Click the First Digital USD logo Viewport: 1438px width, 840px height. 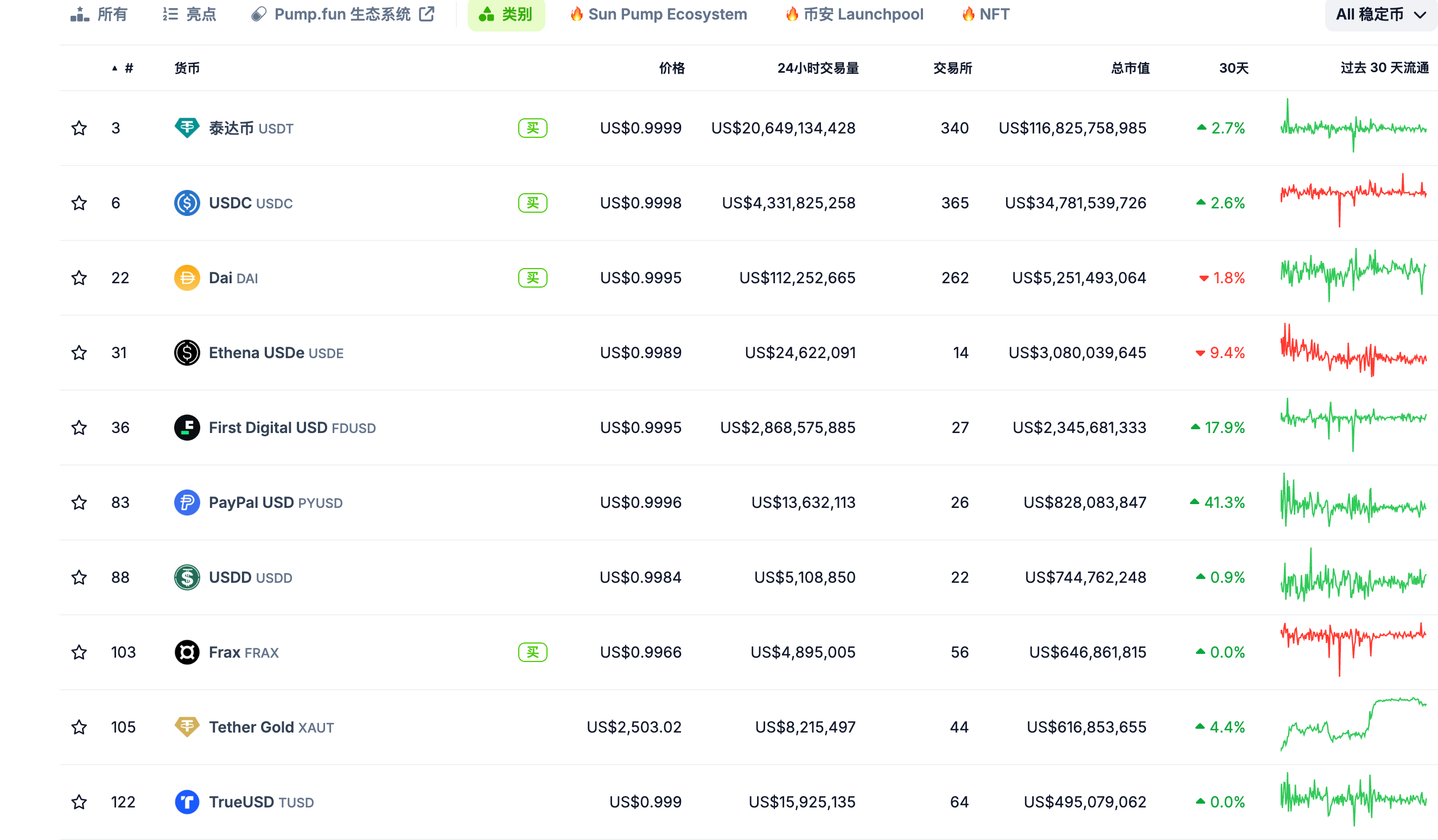pyautogui.click(x=187, y=428)
